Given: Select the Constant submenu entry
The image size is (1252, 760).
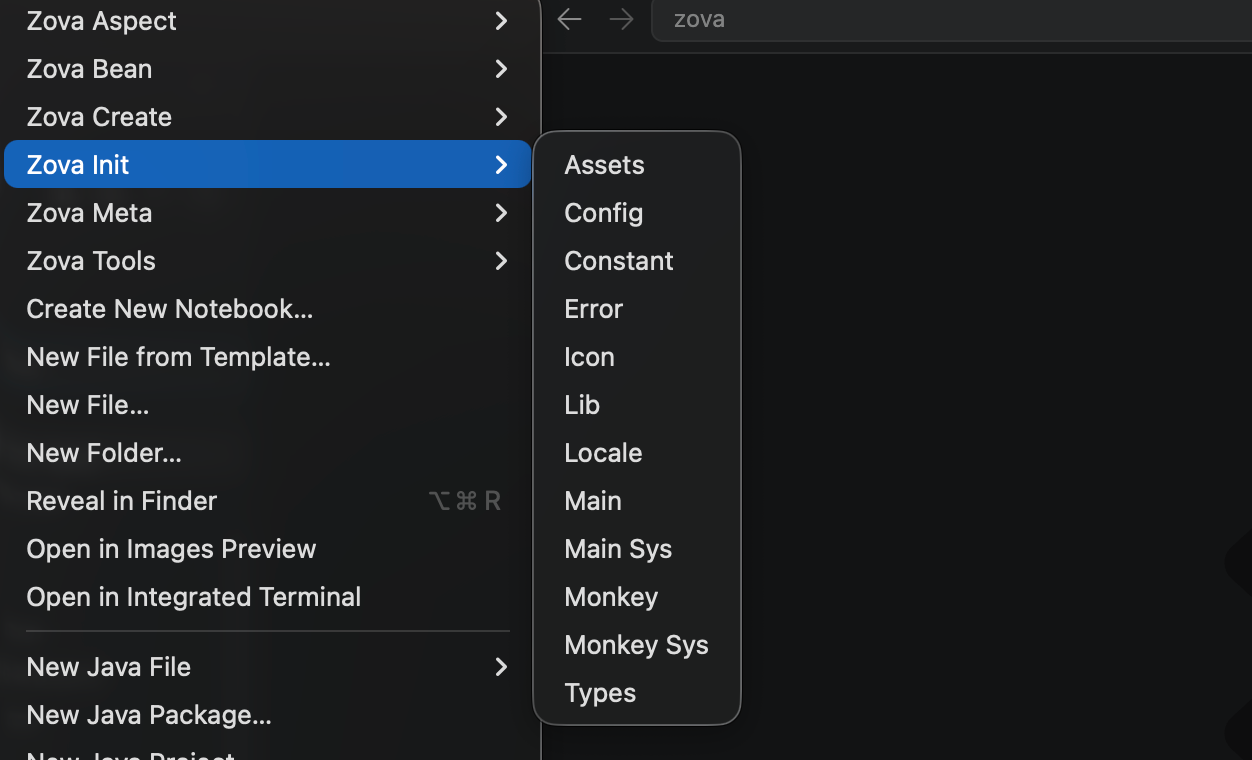Looking at the screenshot, I should (619, 261).
